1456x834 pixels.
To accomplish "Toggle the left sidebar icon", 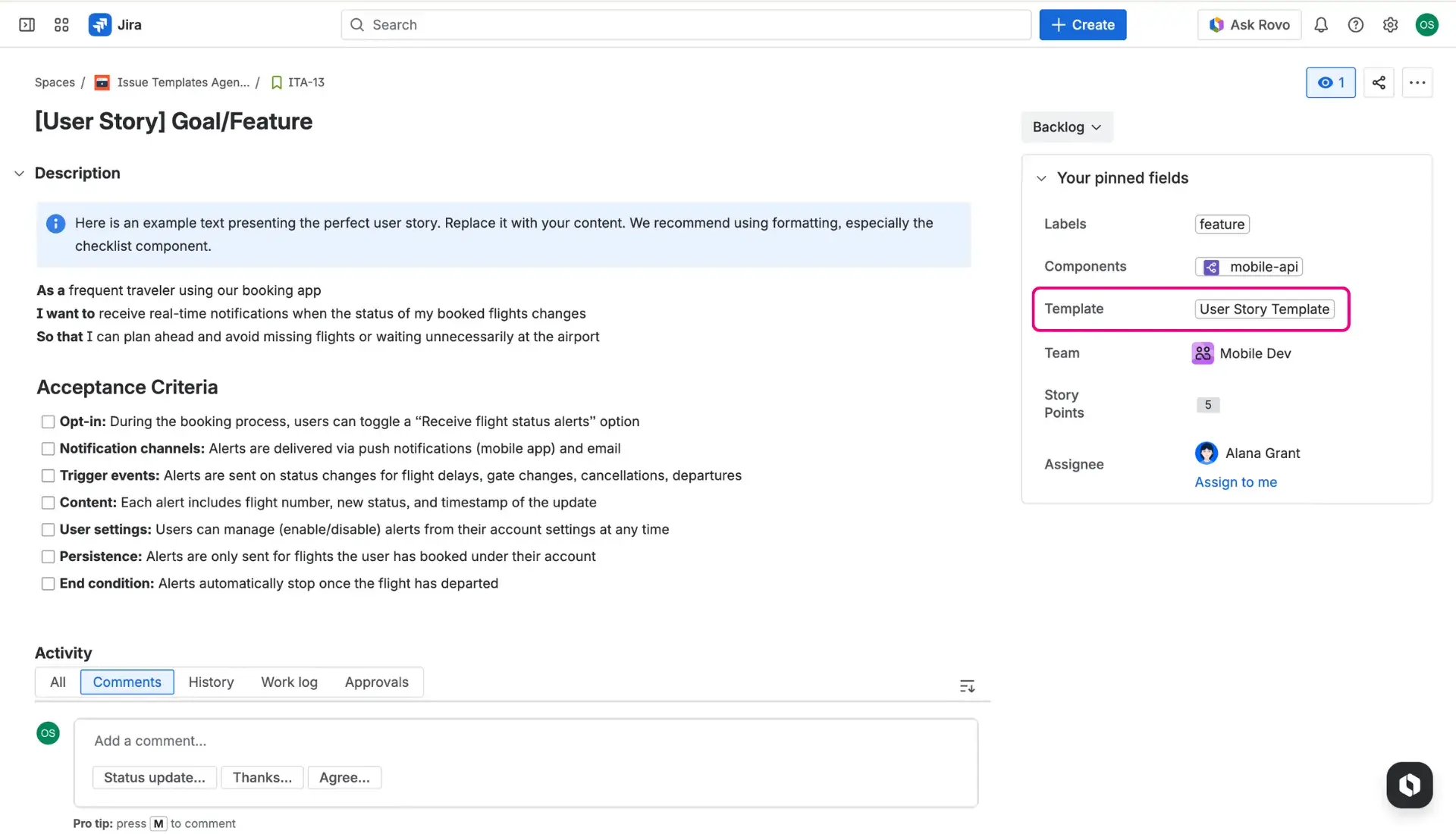I will pos(27,24).
